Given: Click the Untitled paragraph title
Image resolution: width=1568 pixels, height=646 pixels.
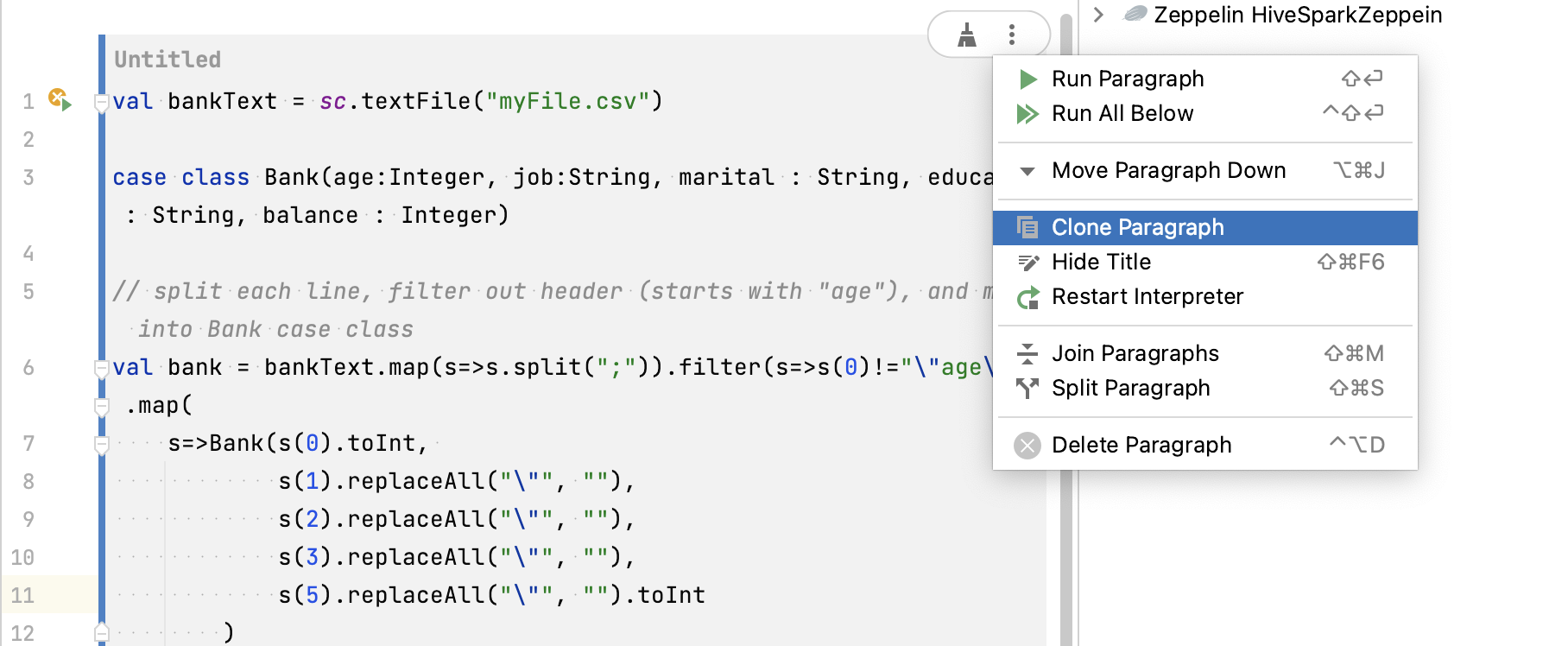Looking at the screenshot, I should tap(168, 60).
